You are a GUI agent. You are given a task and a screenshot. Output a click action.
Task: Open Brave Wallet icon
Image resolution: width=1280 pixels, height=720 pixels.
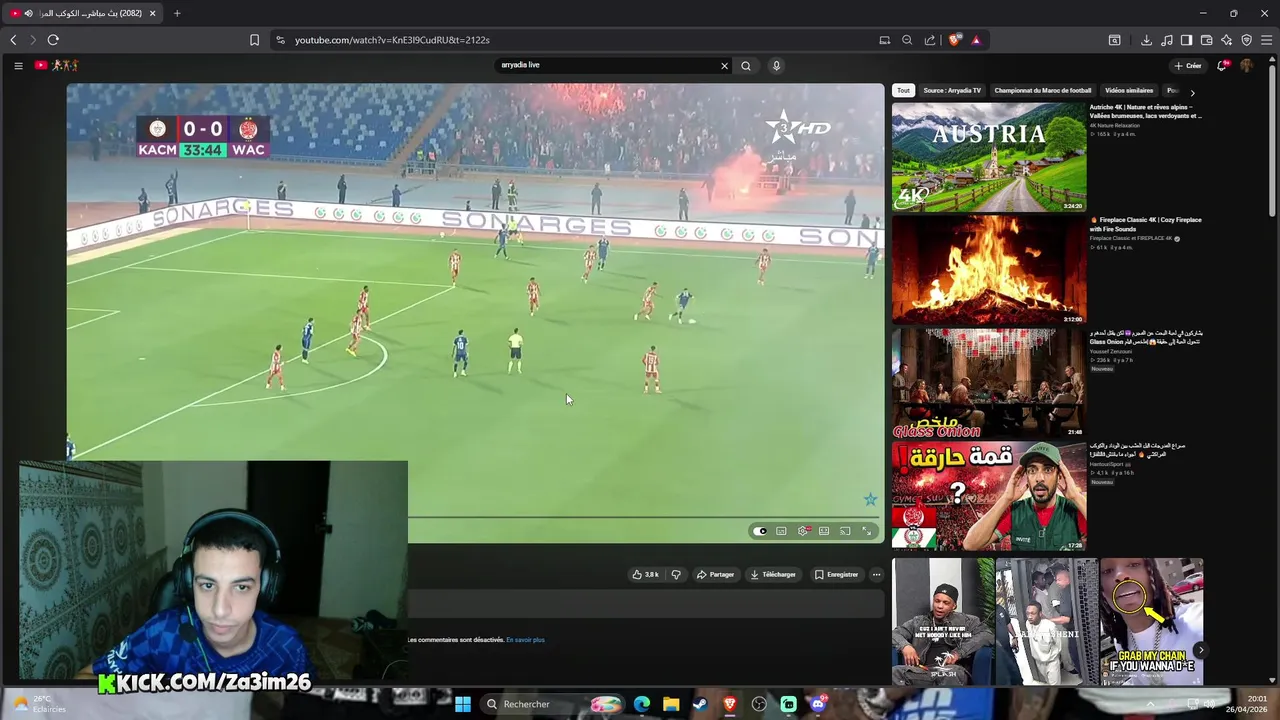pyautogui.click(x=1207, y=40)
